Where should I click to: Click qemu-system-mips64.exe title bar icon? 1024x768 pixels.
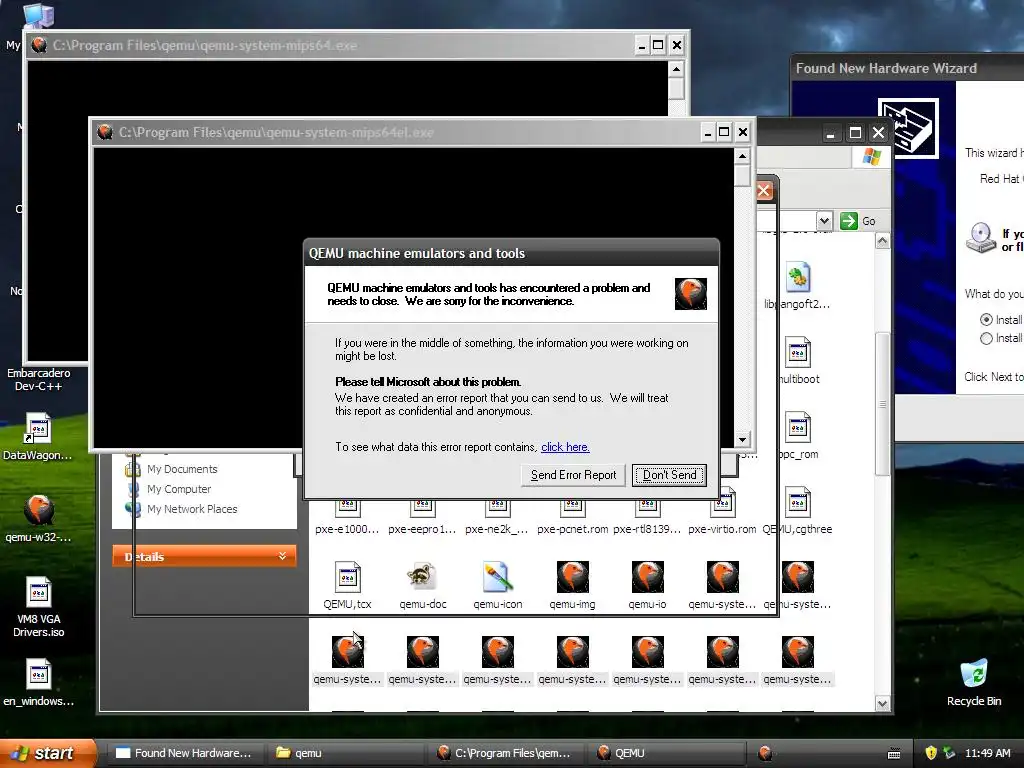pyautogui.click(x=39, y=45)
